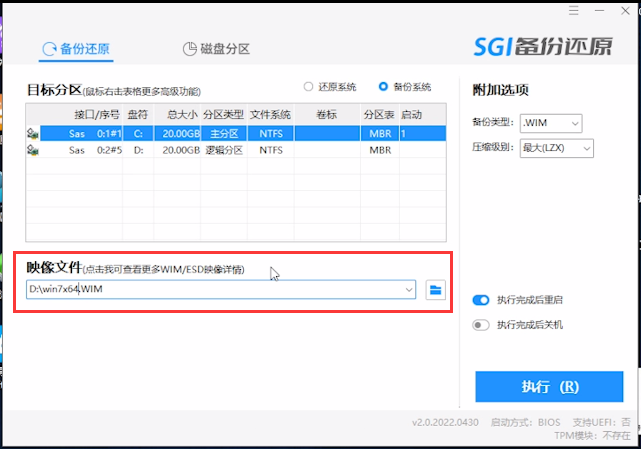Switch to the 备份还原 tab

[x=76, y=49]
